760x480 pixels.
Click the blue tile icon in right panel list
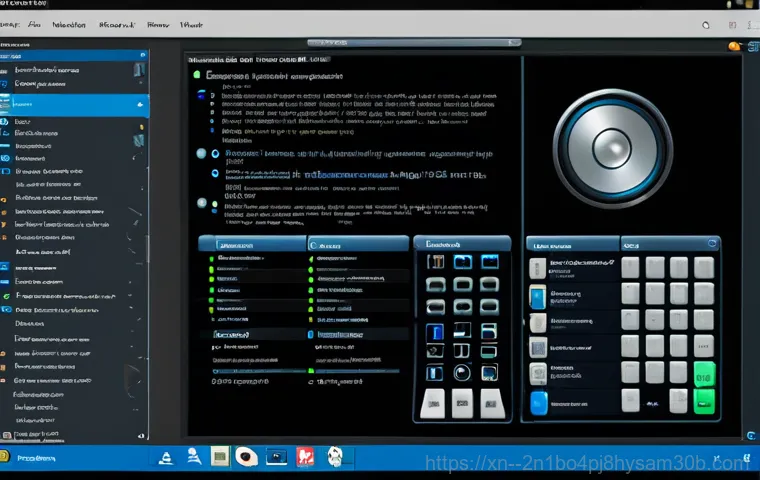tap(538, 297)
